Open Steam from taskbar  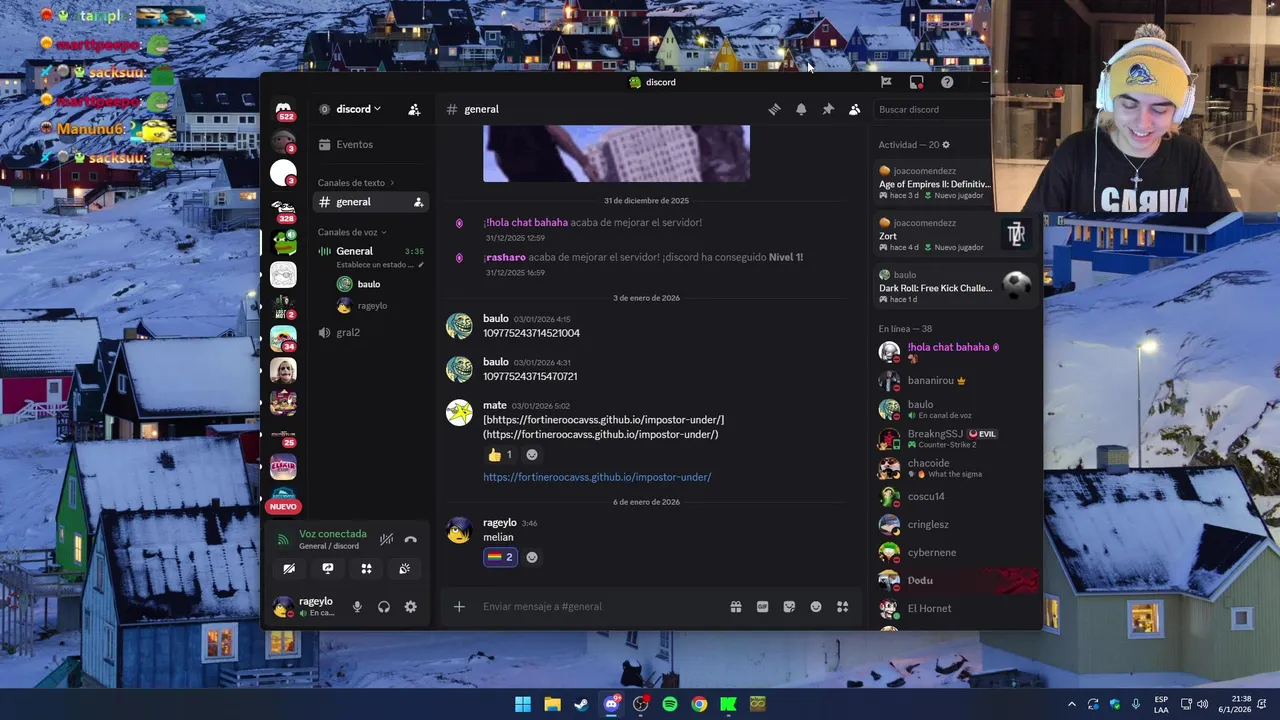[581, 704]
